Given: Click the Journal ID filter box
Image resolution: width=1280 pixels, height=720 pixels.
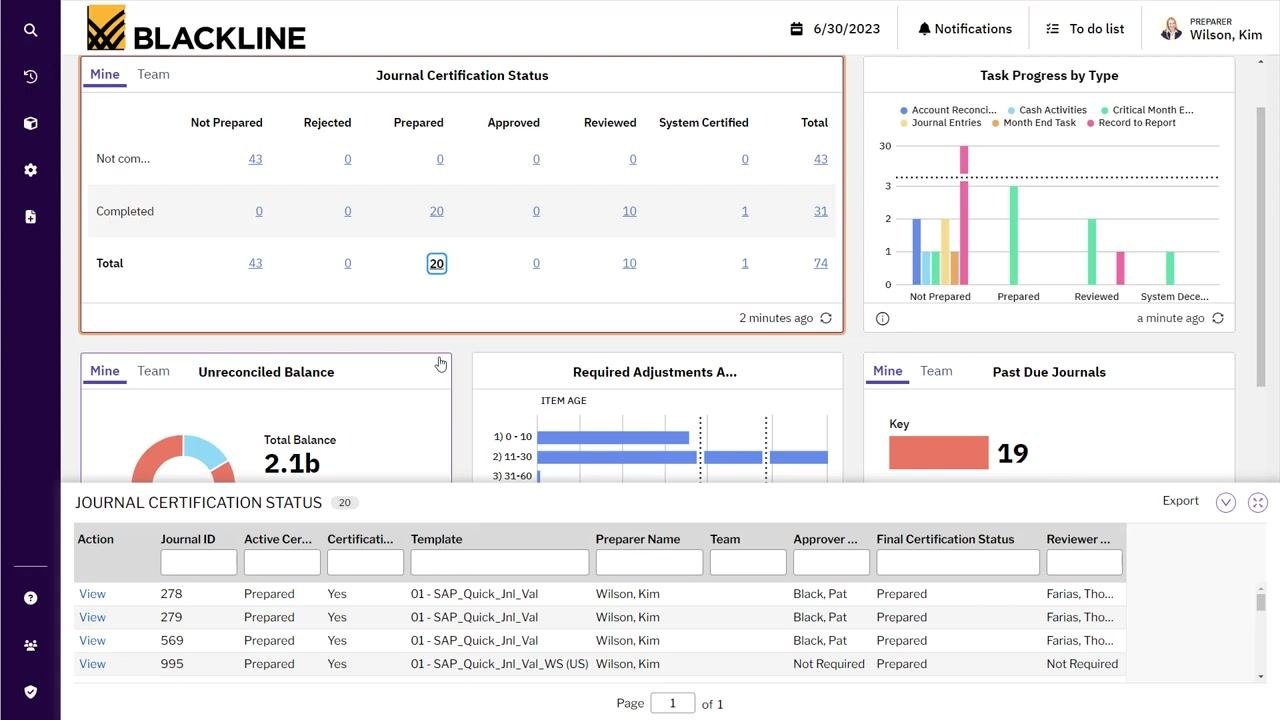Looking at the screenshot, I should coord(198,562).
